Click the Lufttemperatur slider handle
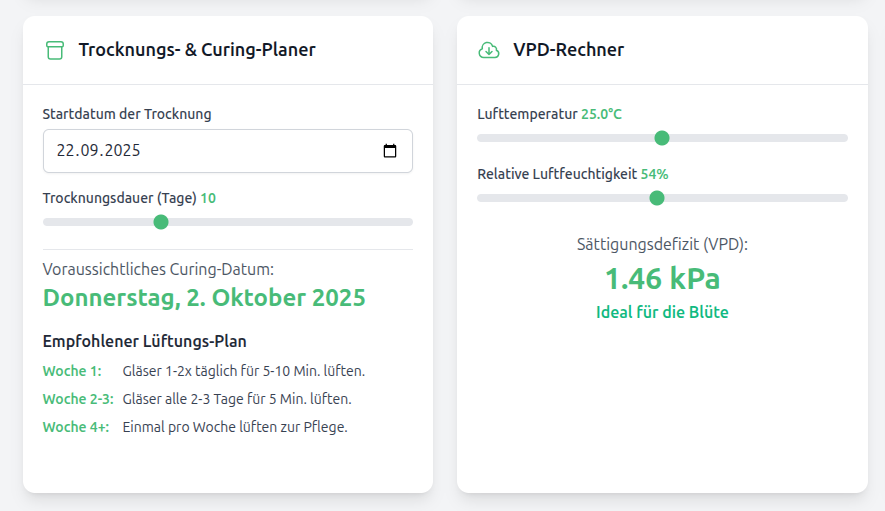This screenshot has height=511, width=885. pyautogui.click(x=661, y=138)
